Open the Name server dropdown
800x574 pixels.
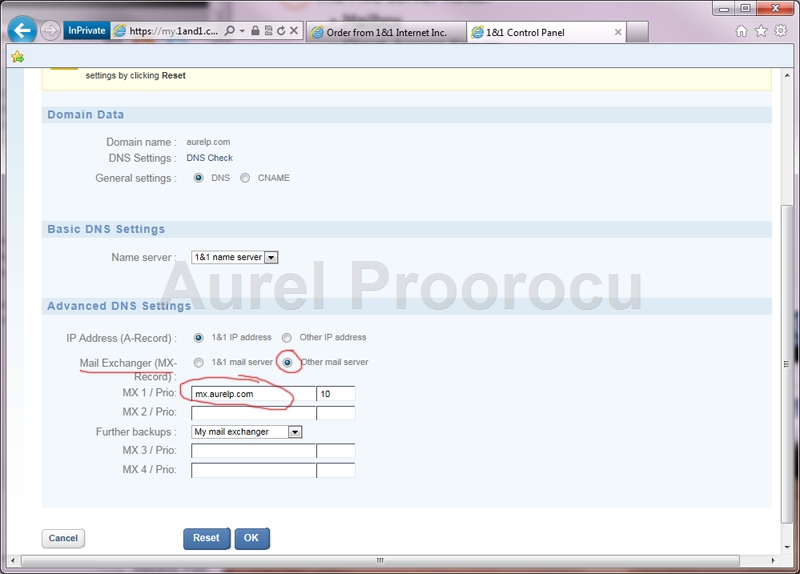click(235, 257)
